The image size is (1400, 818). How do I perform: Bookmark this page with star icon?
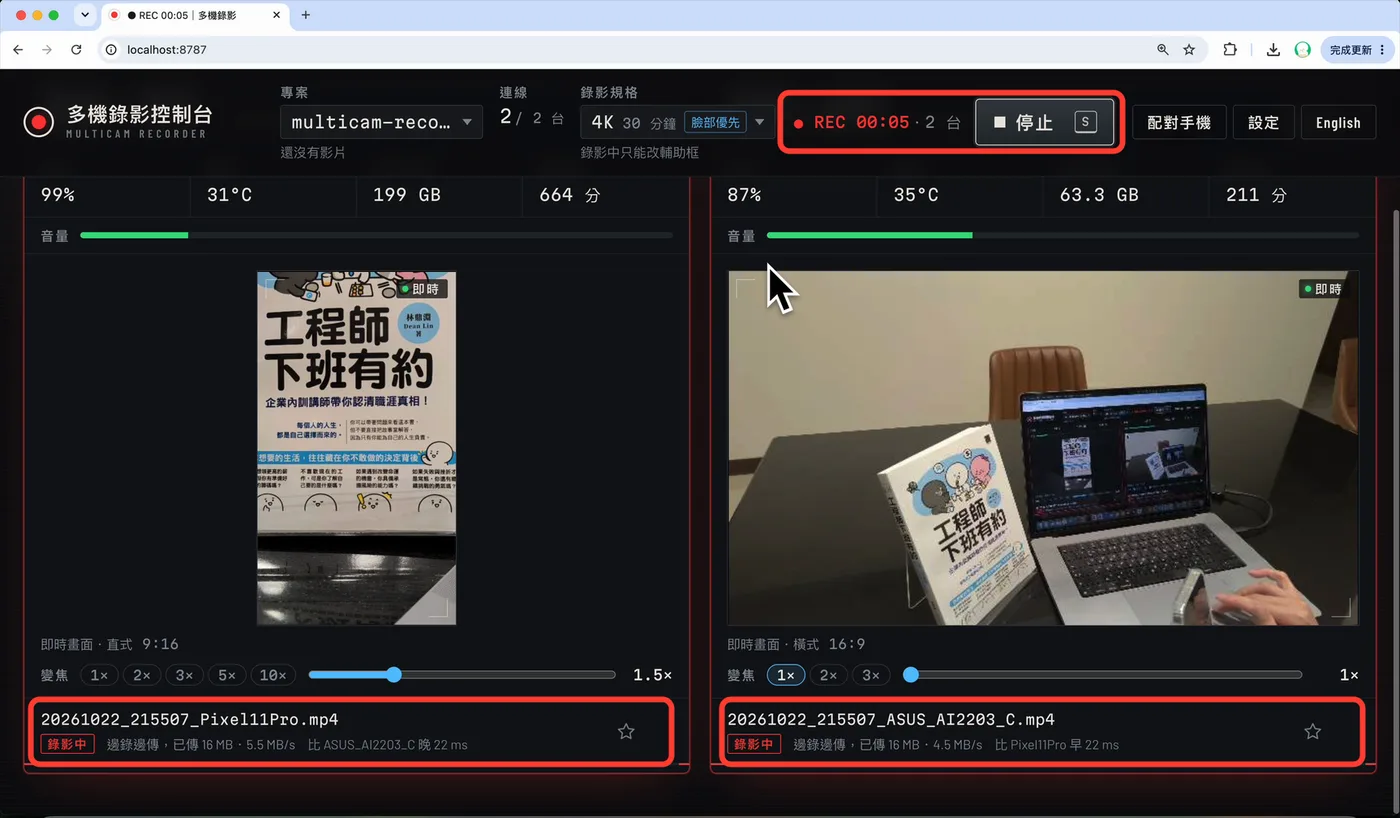[x=1189, y=49]
